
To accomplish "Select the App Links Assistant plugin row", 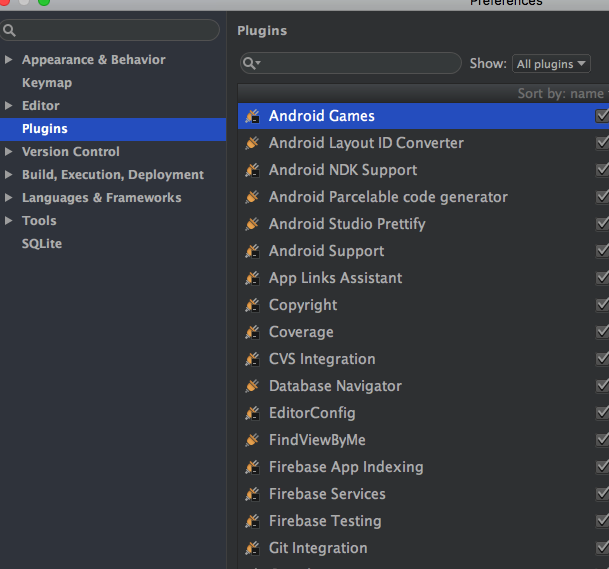I will (423, 278).
